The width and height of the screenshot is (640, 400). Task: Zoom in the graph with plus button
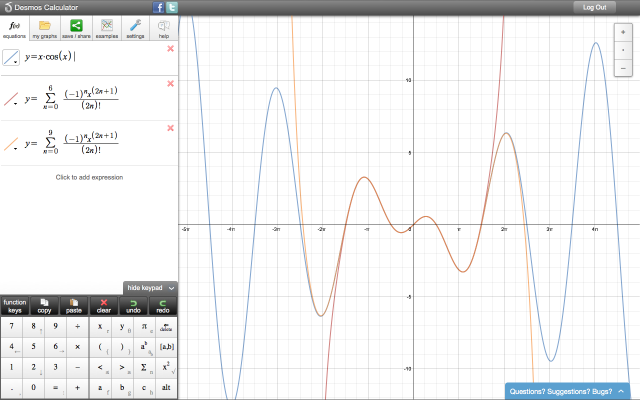[x=624, y=33]
